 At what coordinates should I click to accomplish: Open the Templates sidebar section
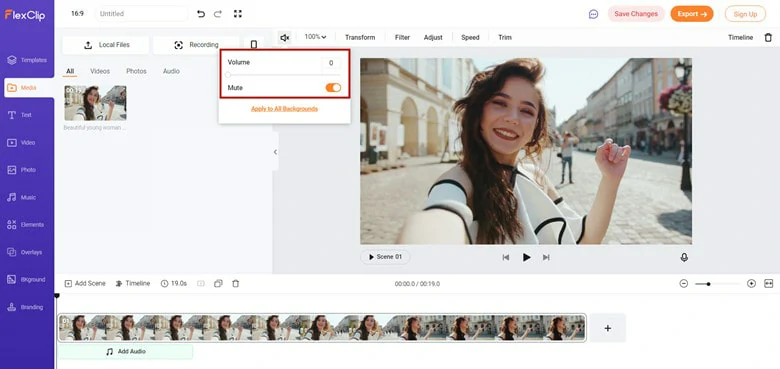coord(27,60)
